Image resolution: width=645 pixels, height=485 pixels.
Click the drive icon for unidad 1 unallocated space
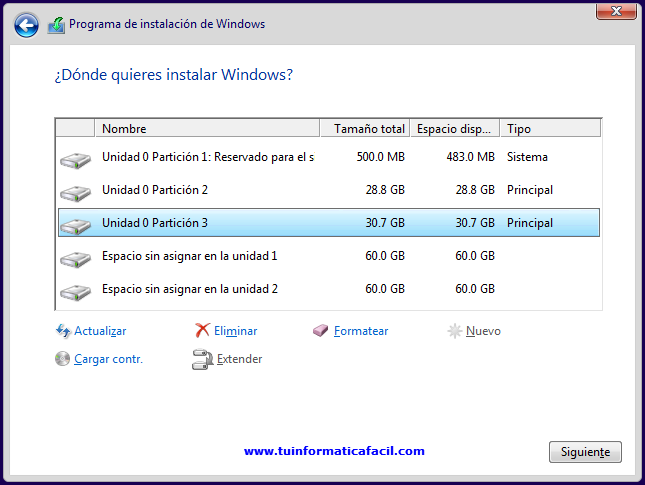[75, 259]
